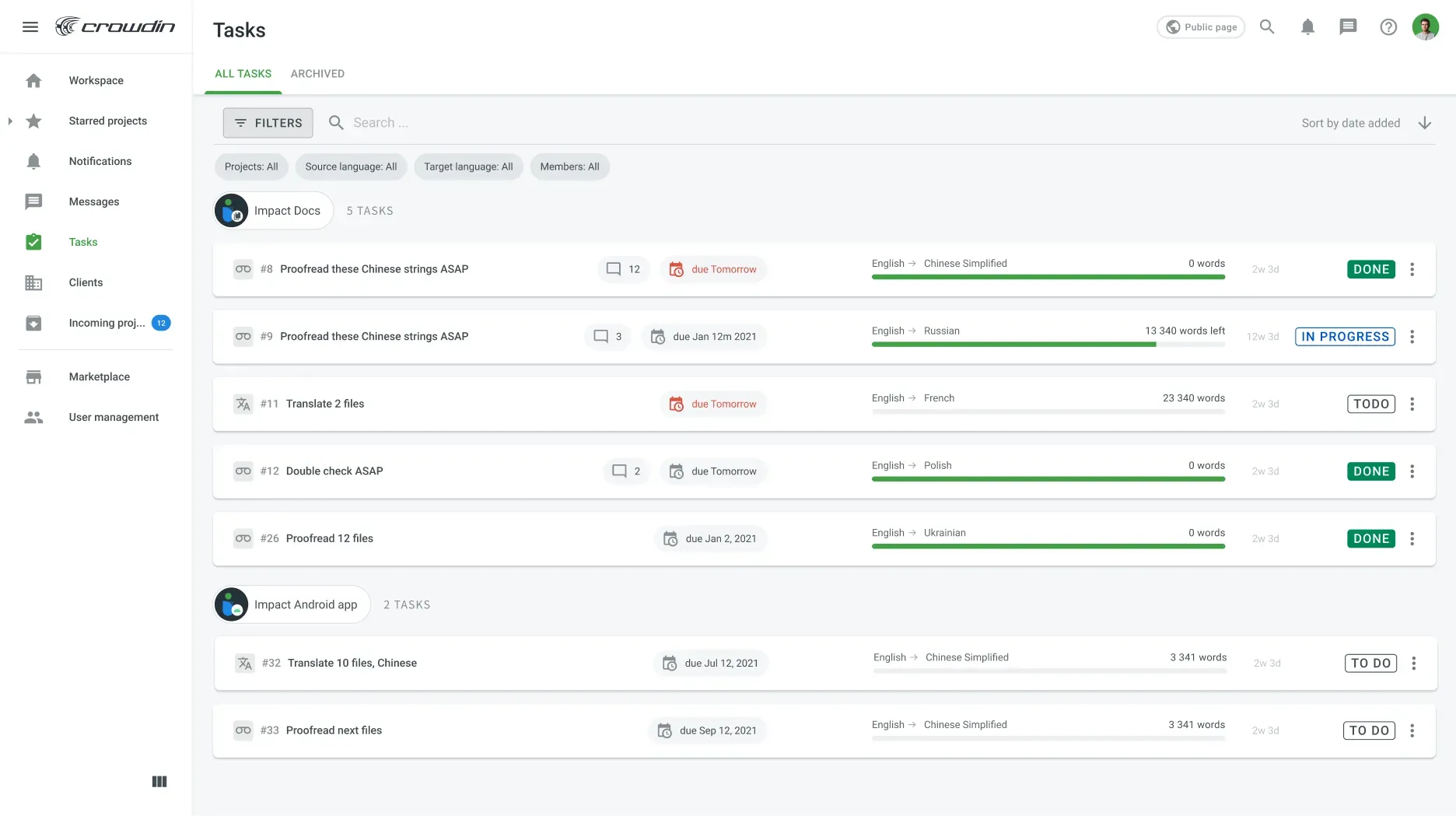This screenshot has height=816, width=1456.
Task: Click the progress bar of task #9
Action: [x=1048, y=345]
